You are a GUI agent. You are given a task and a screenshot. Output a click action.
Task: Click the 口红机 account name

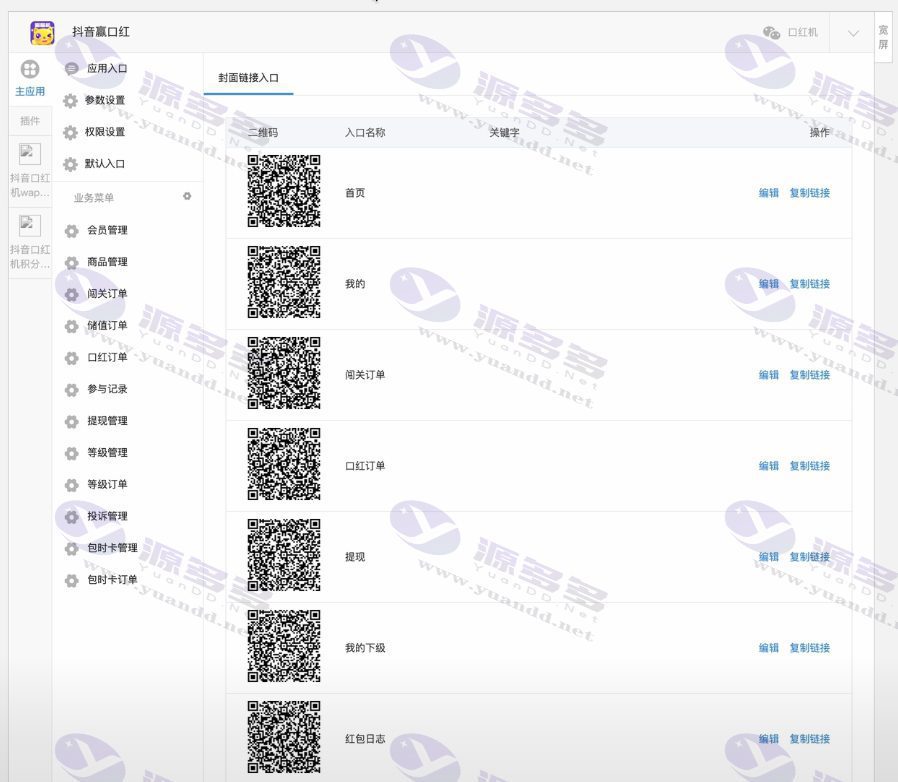point(802,33)
